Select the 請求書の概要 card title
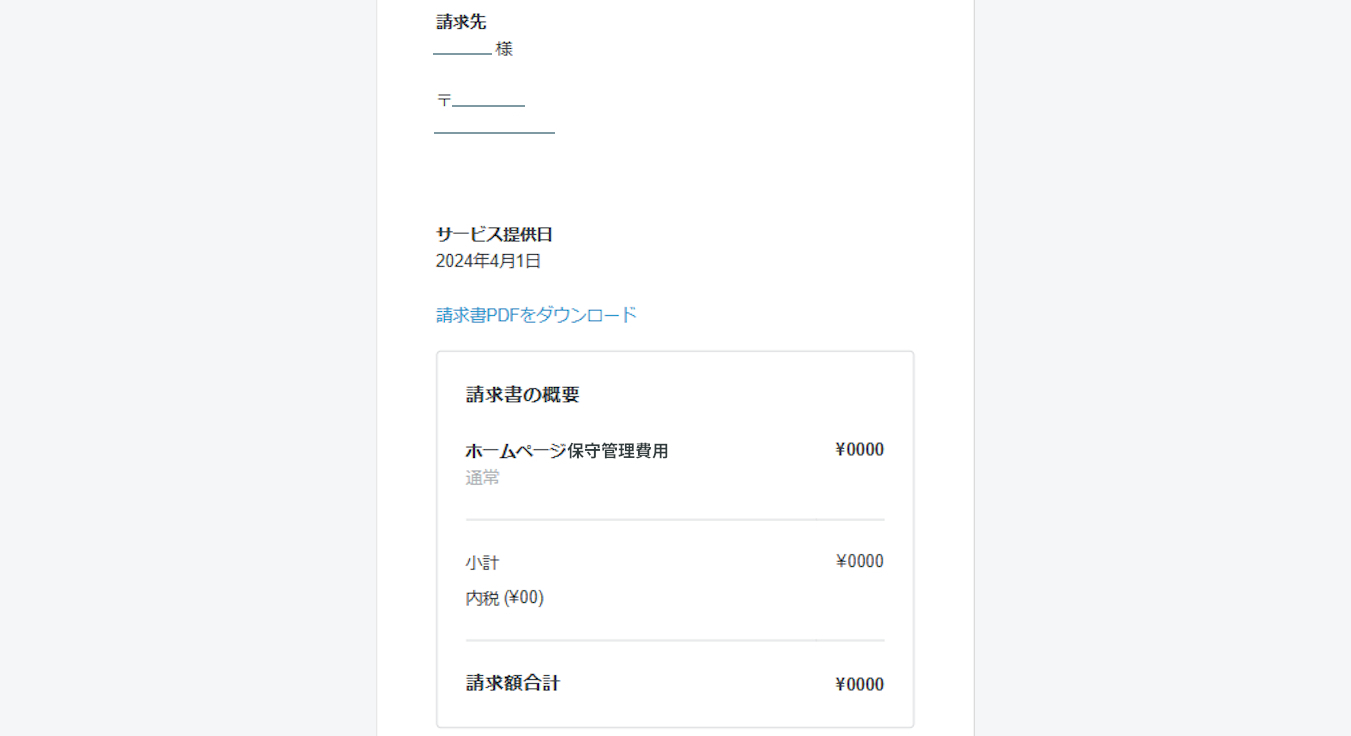1351x736 pixels. pyautogui.click(x=521, y=394)
